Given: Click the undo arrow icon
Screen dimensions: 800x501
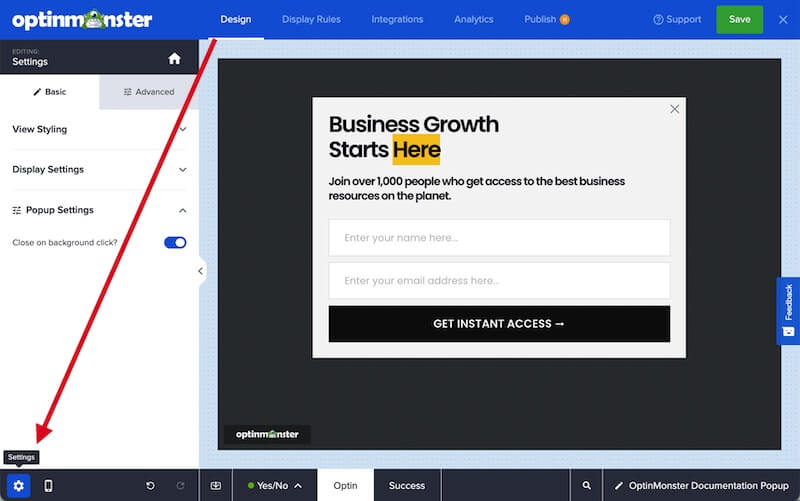Looking at the screenshot, I should (x=151, y=486).
